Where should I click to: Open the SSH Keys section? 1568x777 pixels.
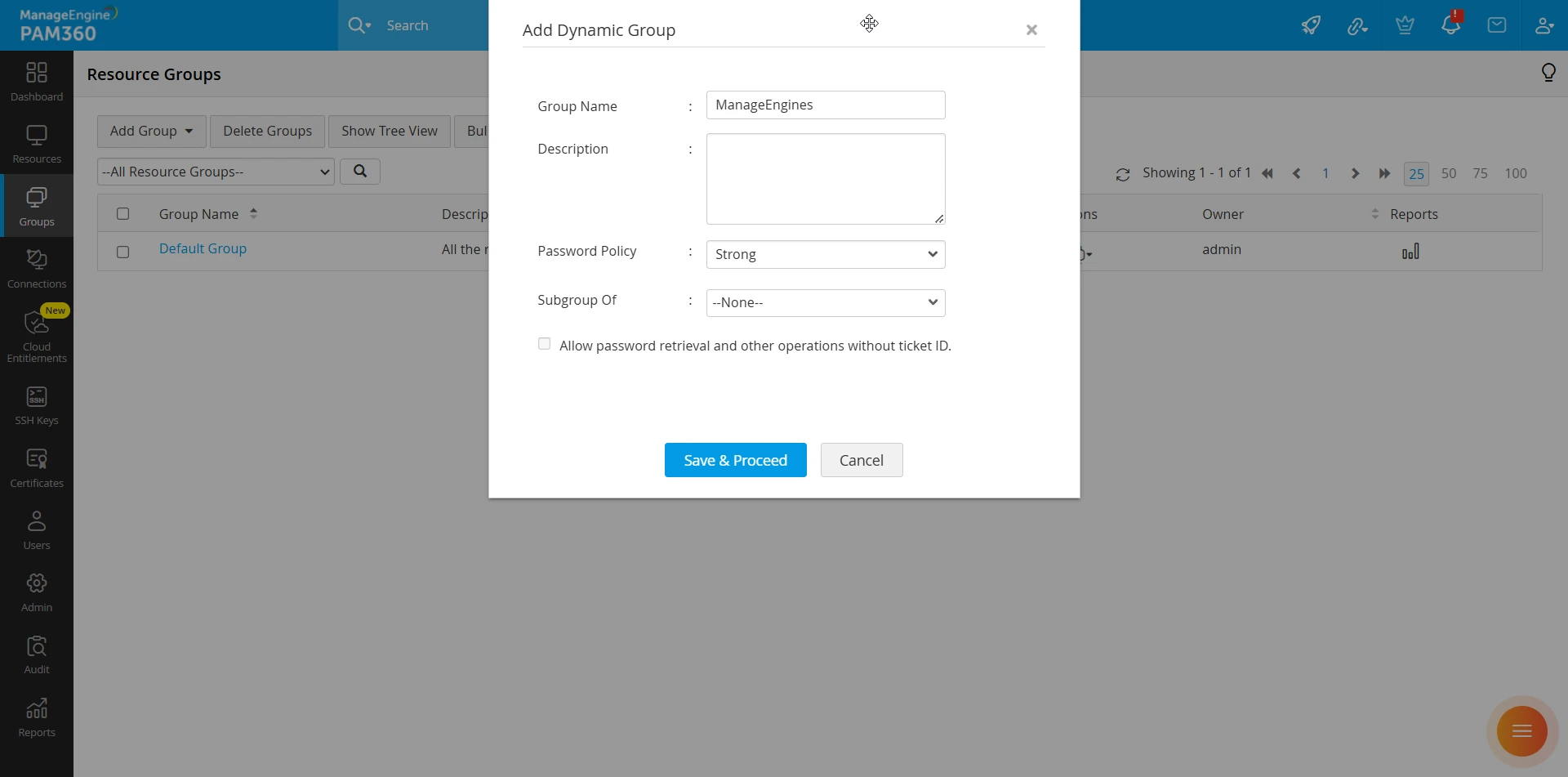point(36,405)
